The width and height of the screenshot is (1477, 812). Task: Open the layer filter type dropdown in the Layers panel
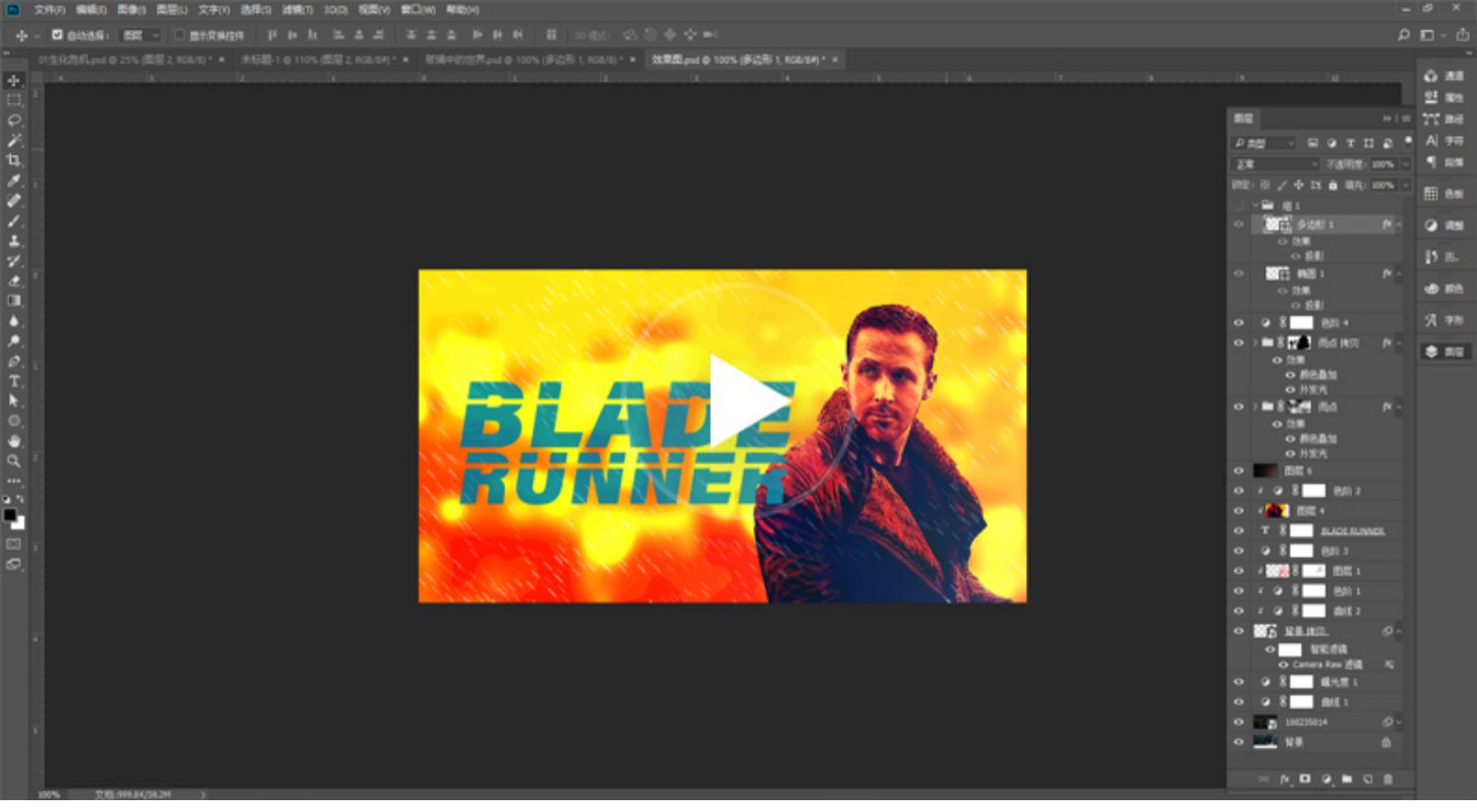pos(1265,143)
